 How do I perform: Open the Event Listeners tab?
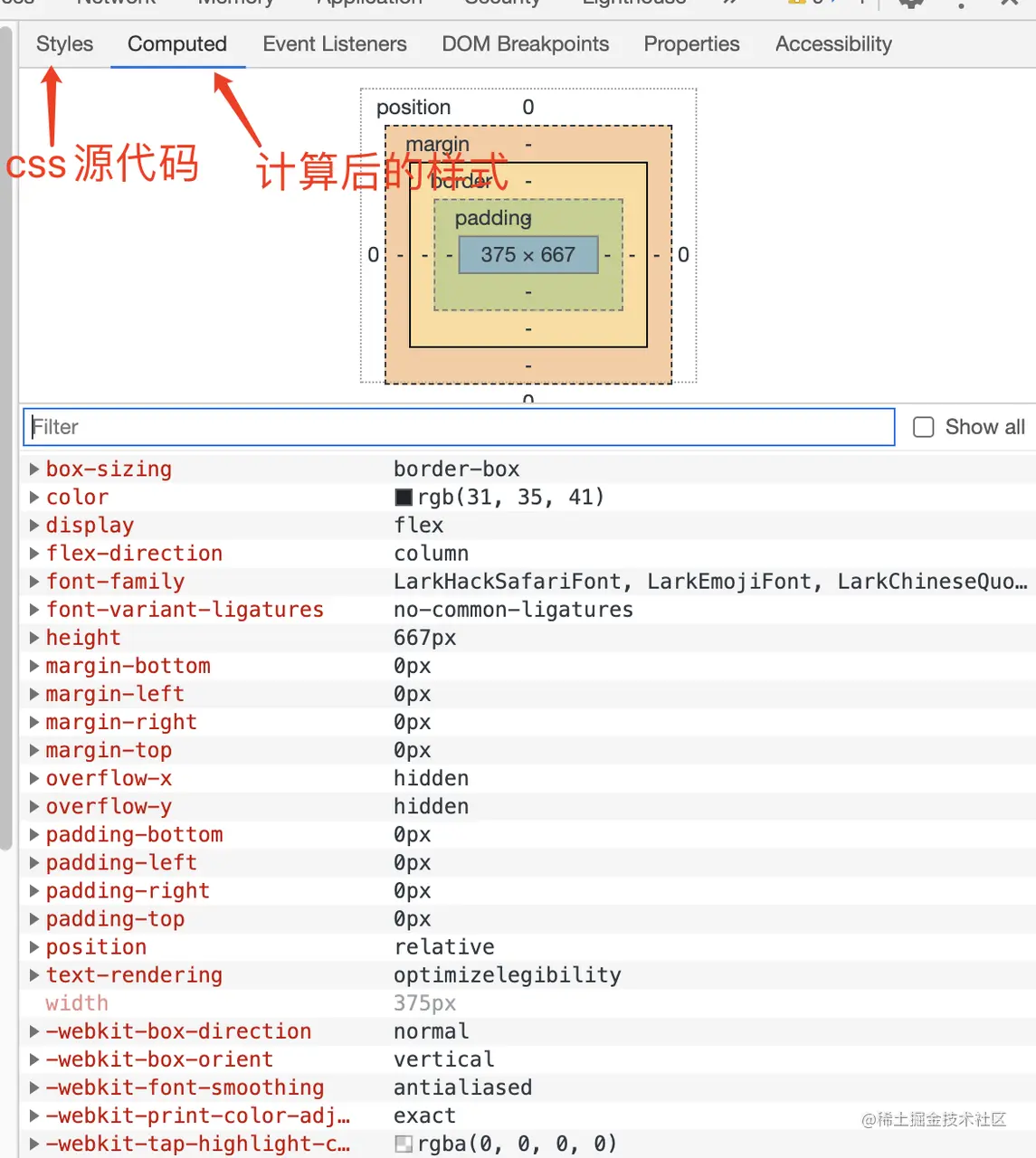[335, 43]
